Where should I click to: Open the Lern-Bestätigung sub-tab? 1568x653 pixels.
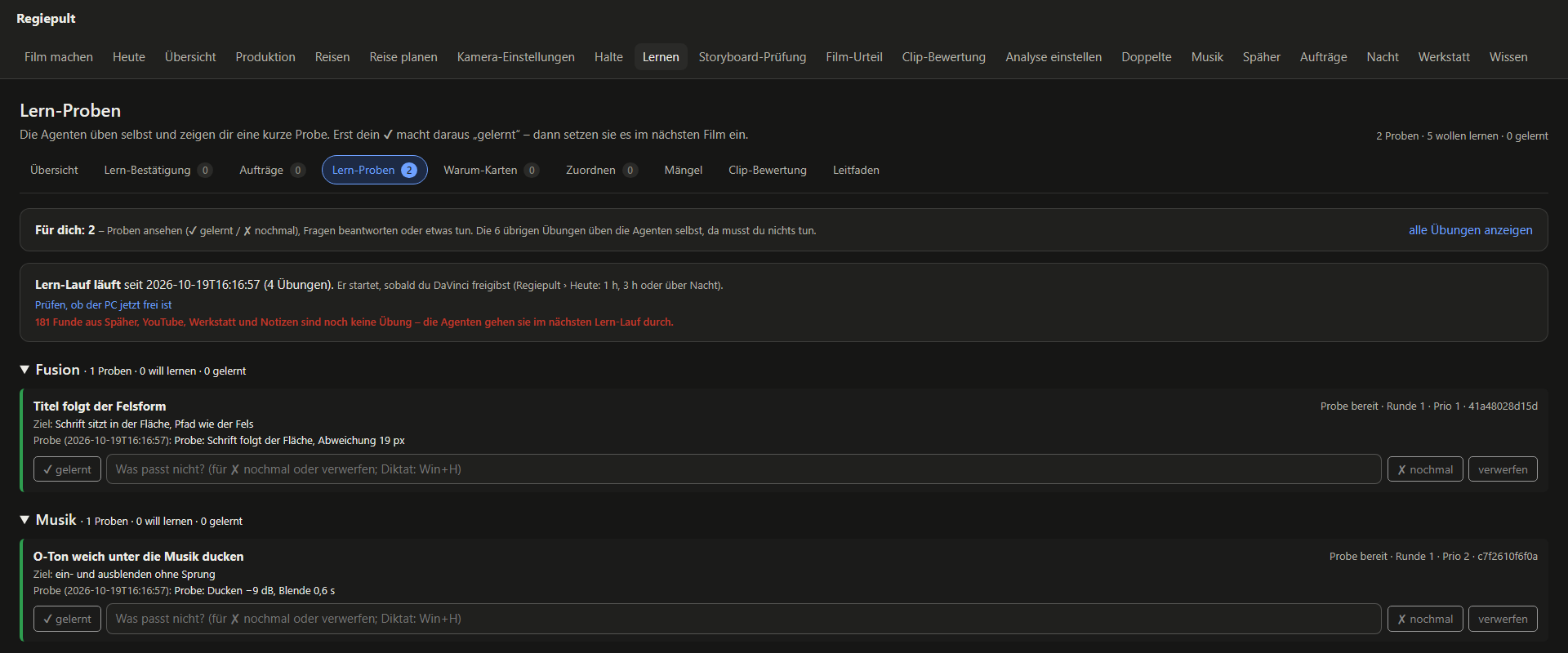tap(158, 170)
